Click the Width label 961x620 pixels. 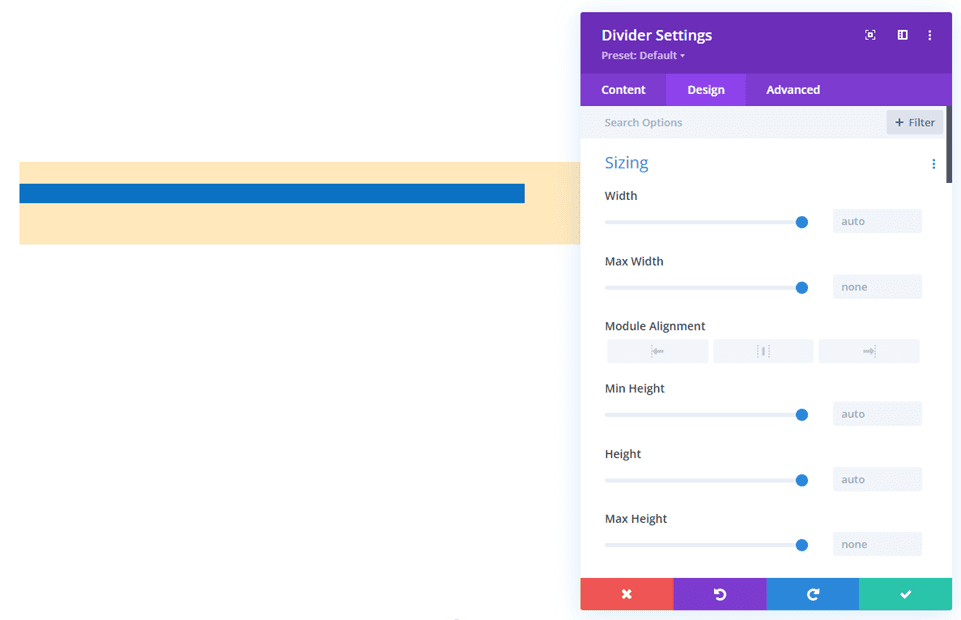click(x=621, y=196)
